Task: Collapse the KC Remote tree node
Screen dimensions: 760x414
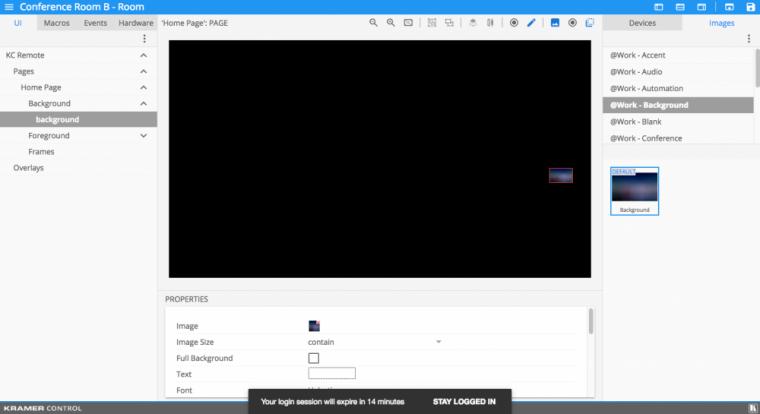Action: pos(143,55)
